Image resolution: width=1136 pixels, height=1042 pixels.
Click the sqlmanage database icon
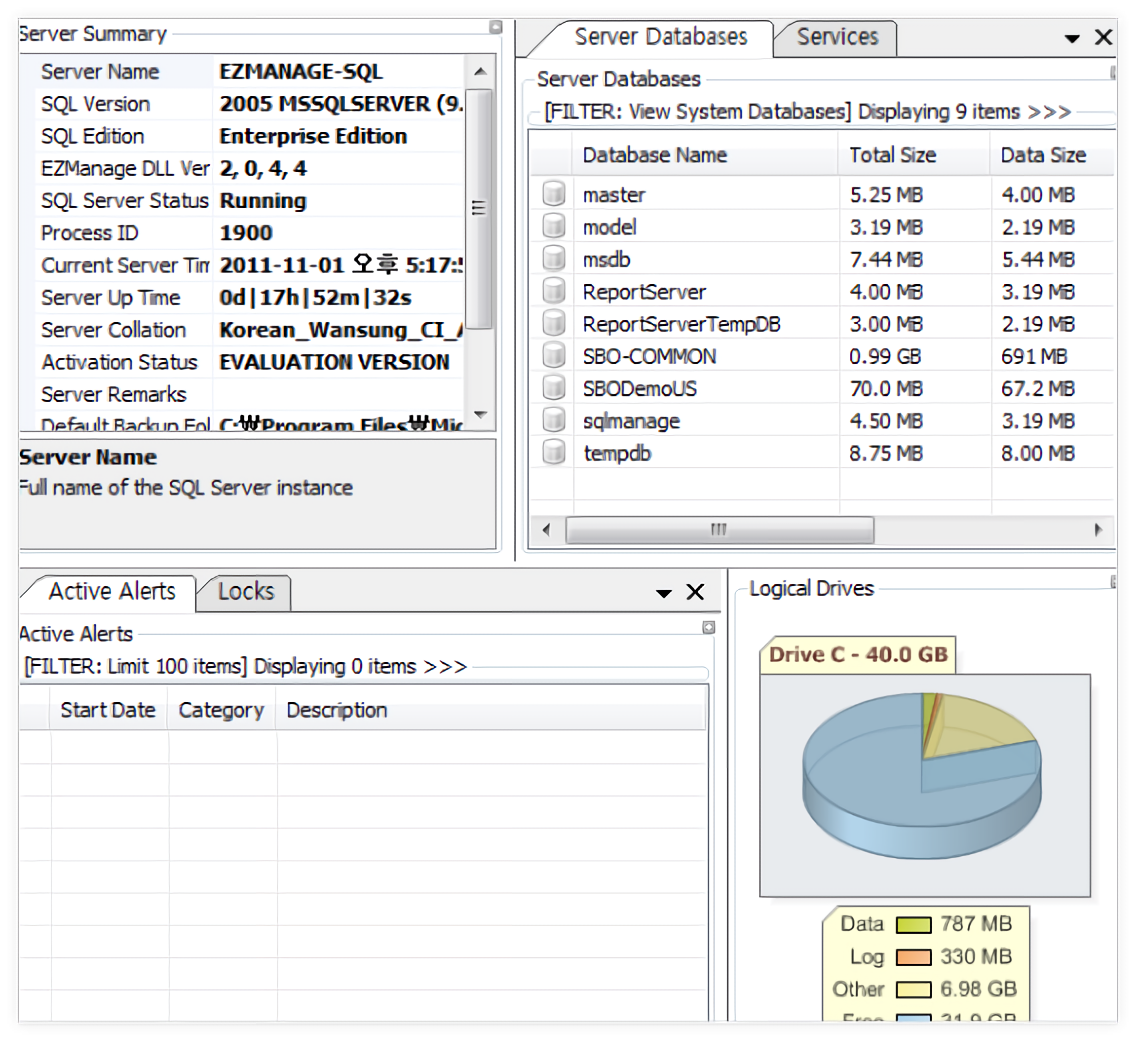pos(553,421)
